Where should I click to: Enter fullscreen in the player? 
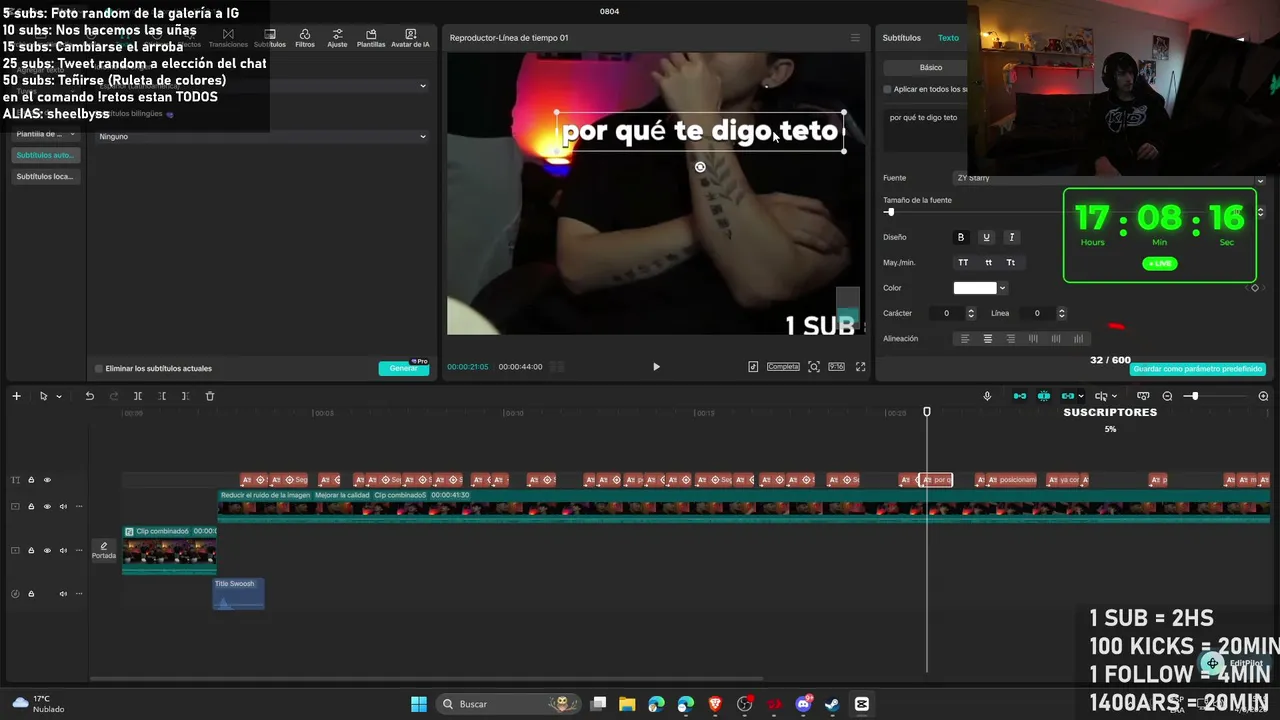pos(860,367)
